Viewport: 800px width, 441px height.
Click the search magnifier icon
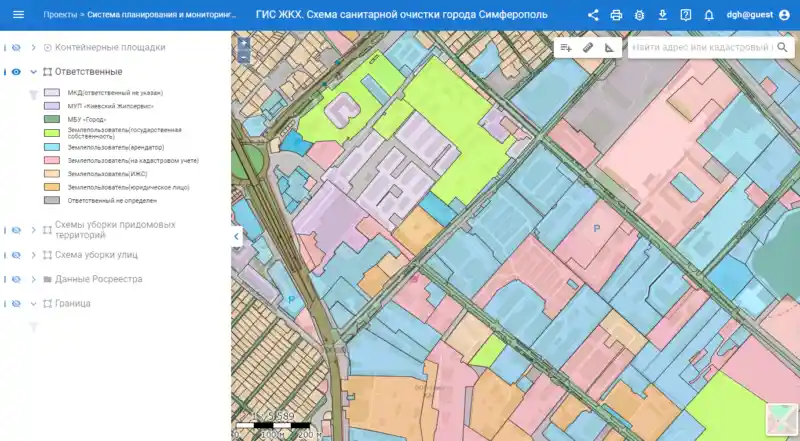tap(782, 47)
